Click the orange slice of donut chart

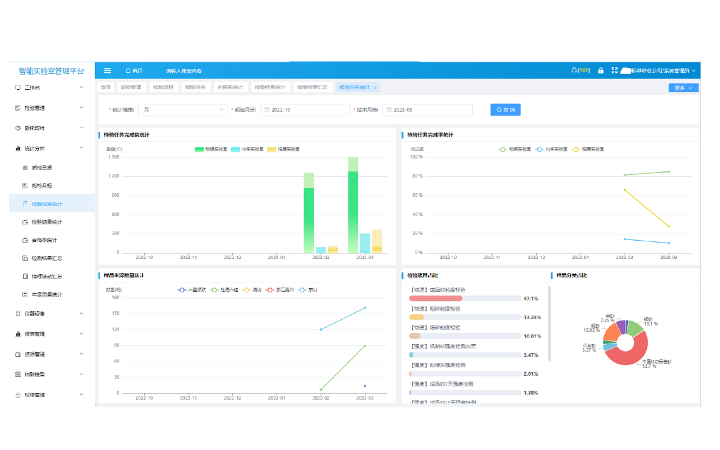(610, 332)
